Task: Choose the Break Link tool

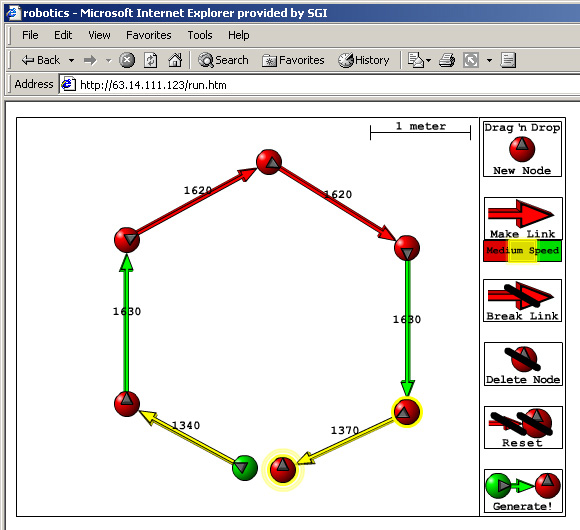Action: (x=522, y=301)
